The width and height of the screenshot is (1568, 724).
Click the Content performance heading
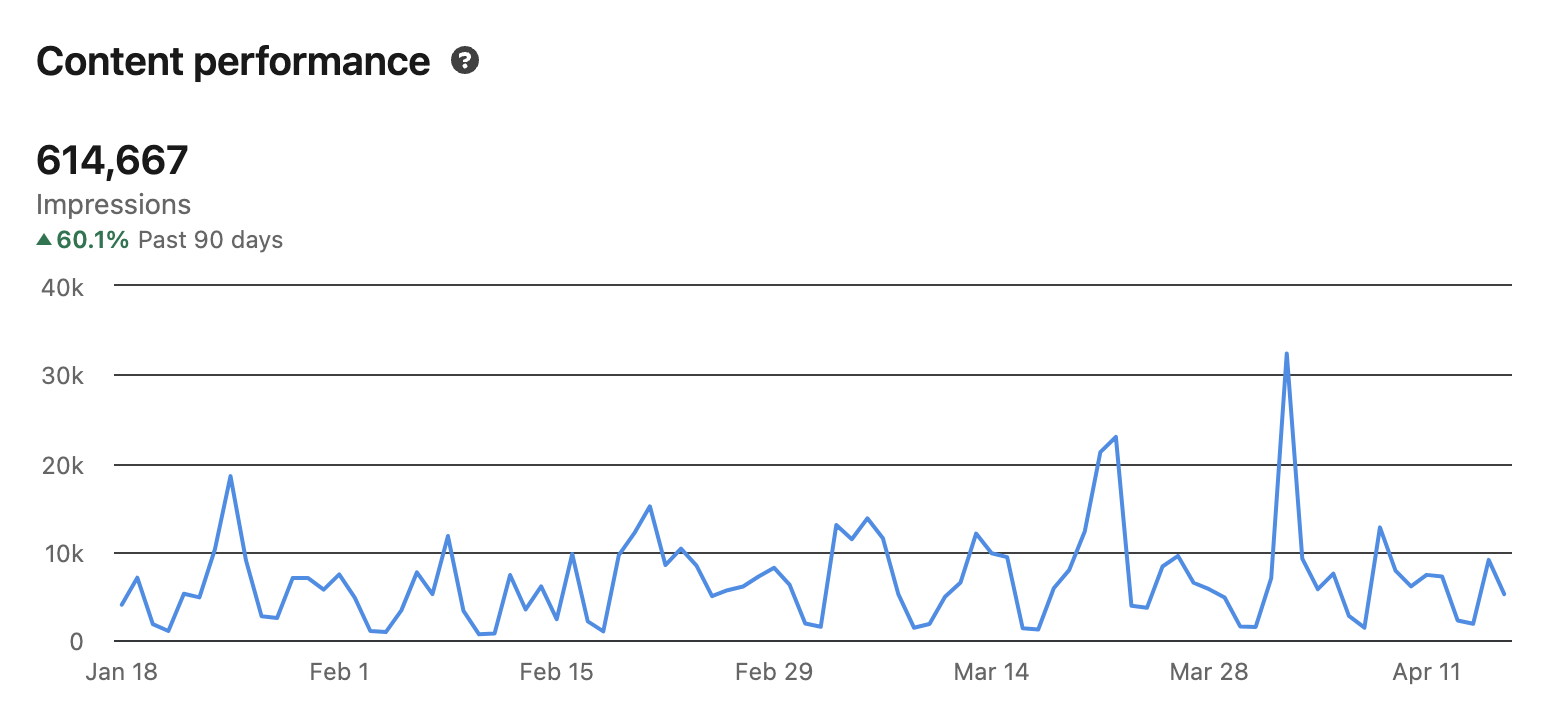coord(233,62)
